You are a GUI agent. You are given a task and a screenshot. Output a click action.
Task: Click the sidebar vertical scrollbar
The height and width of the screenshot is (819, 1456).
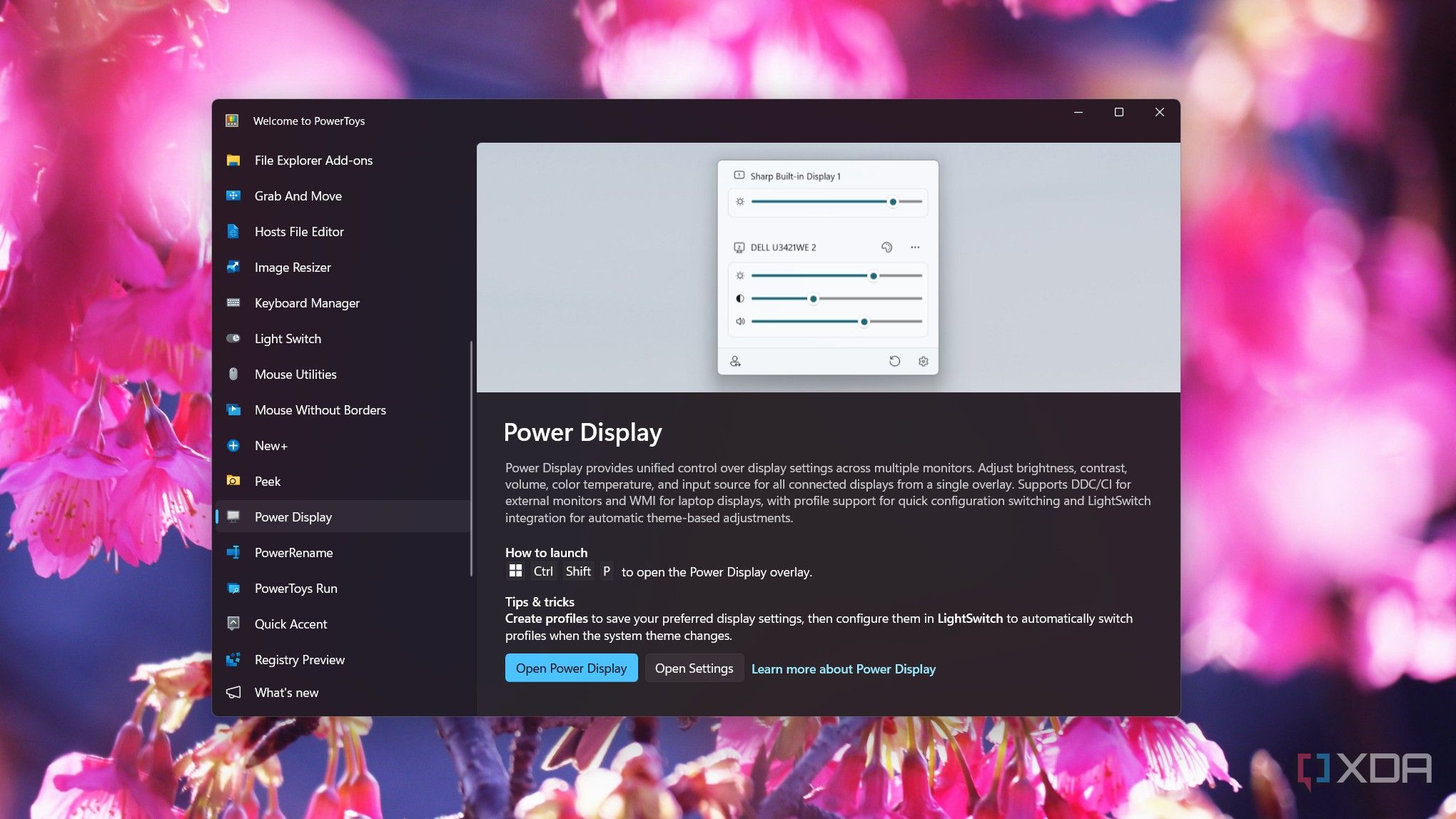pos(471,459)
